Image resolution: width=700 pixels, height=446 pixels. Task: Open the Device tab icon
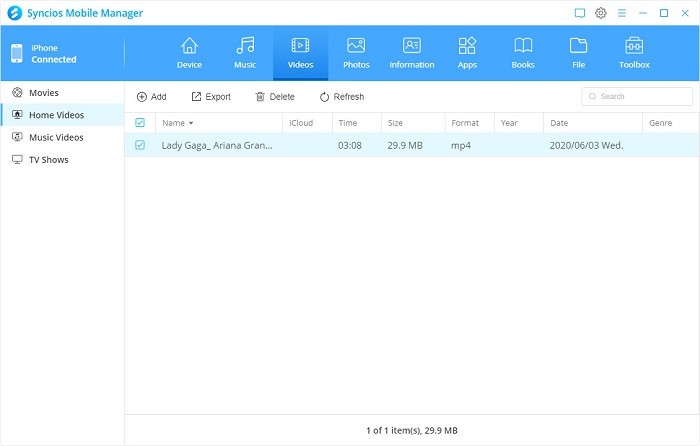pyautogui.click(x=189, y=53)
